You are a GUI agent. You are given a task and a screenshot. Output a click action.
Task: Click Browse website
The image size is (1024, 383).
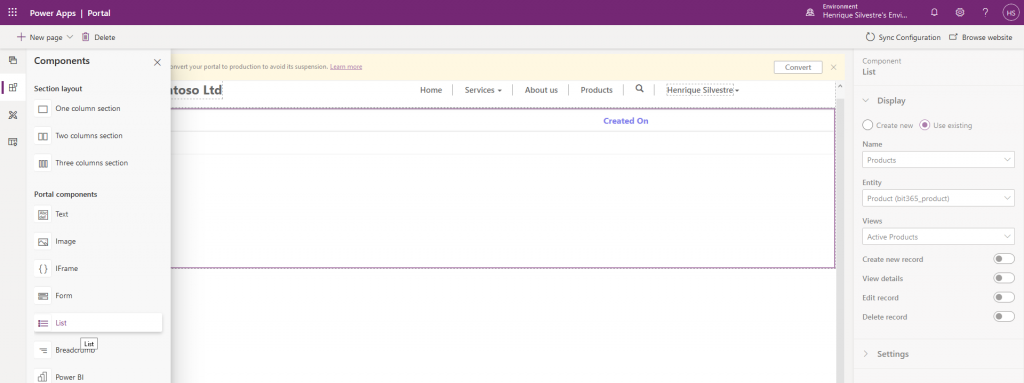point(980,37)
